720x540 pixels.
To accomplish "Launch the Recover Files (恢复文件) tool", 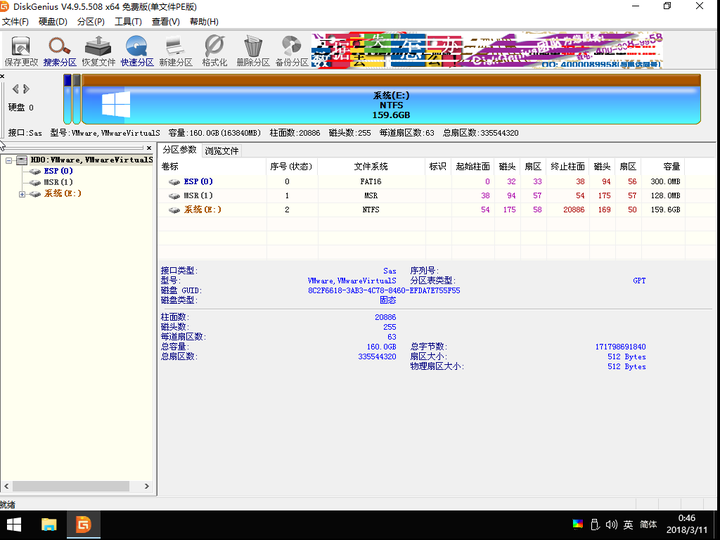I will (98, 51).
